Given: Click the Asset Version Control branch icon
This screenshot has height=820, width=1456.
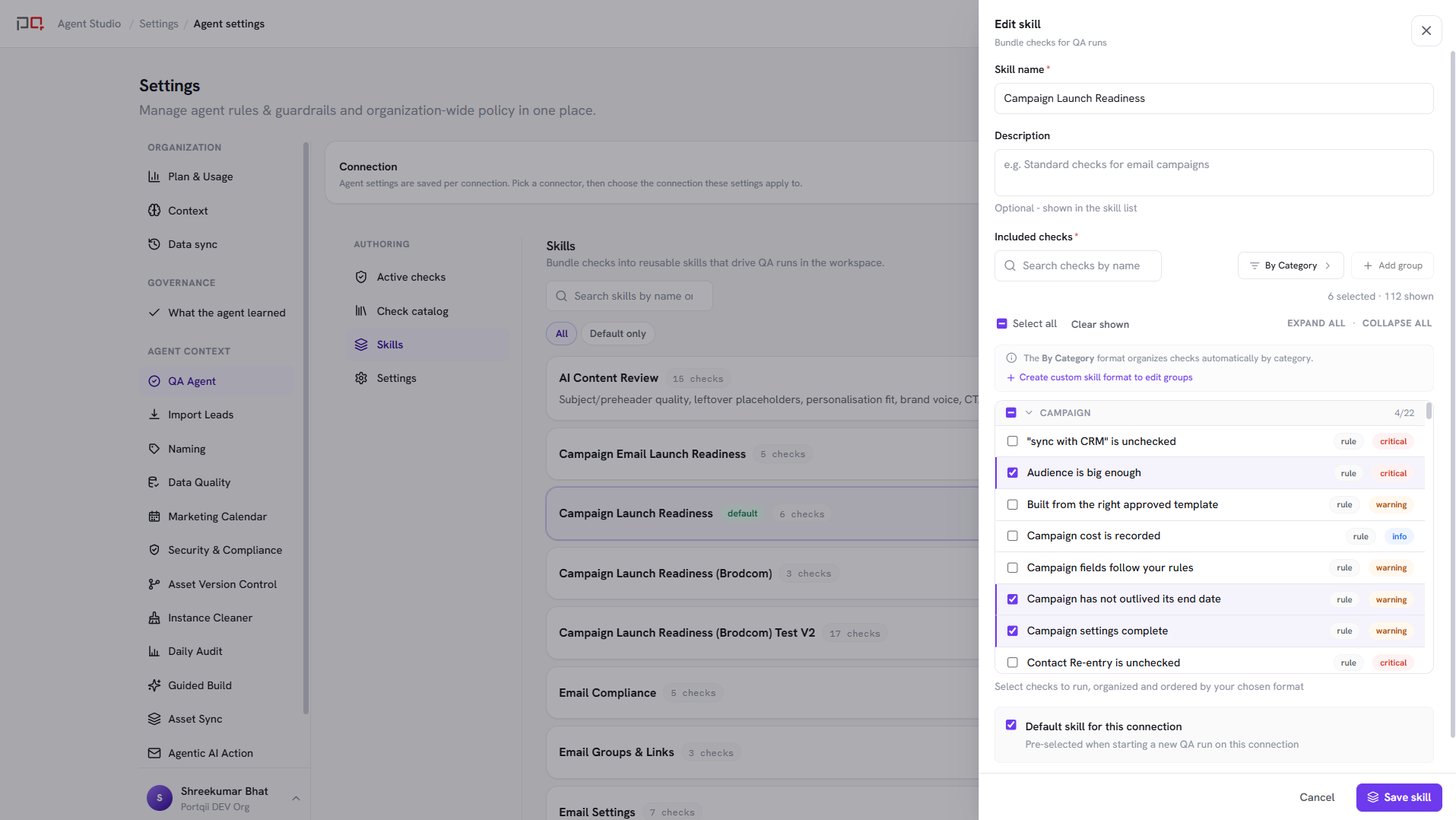Looking at the screenshot, I should (x=154, y=584).
